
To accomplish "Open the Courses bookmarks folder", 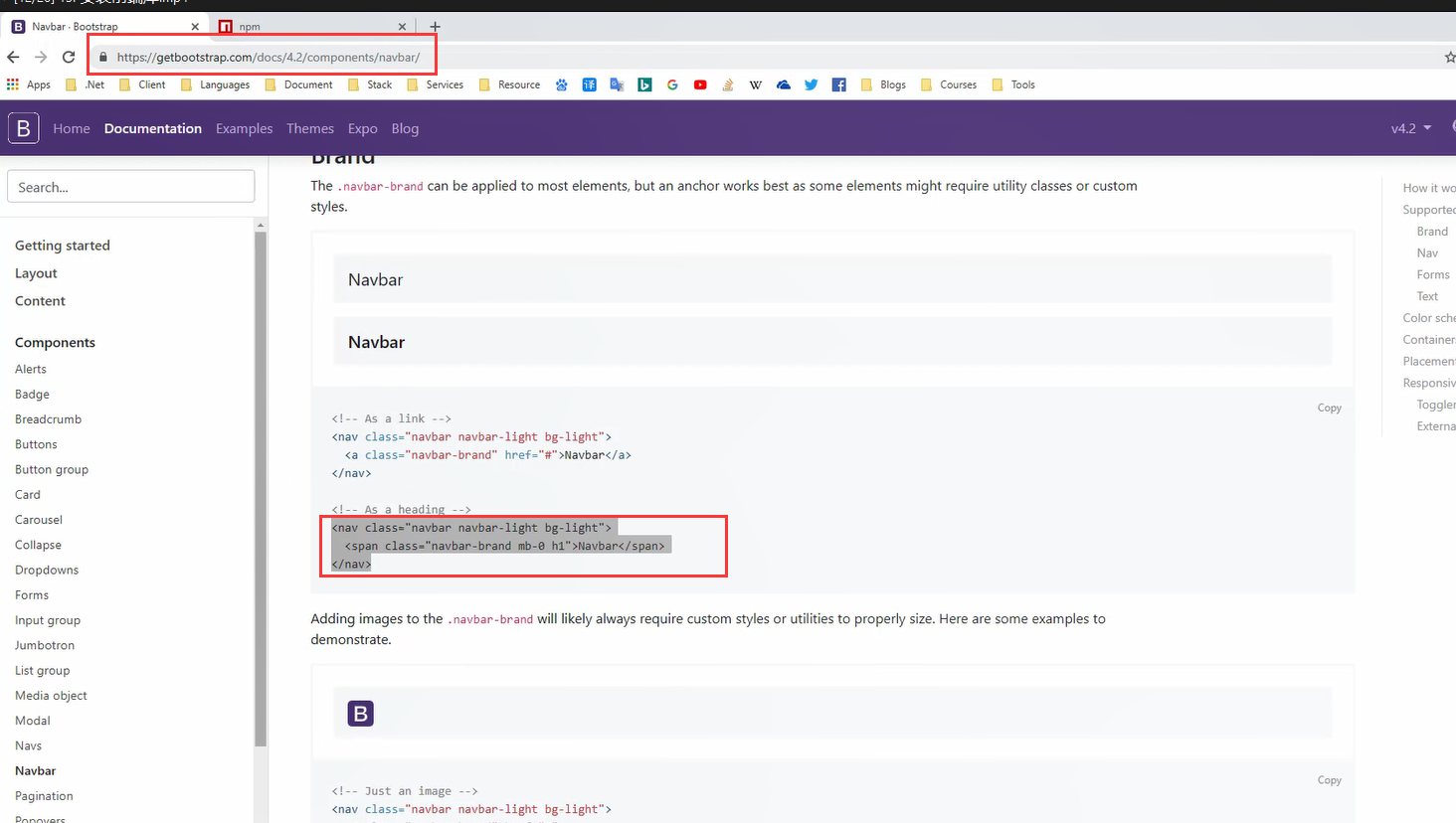I will [949, 84].
